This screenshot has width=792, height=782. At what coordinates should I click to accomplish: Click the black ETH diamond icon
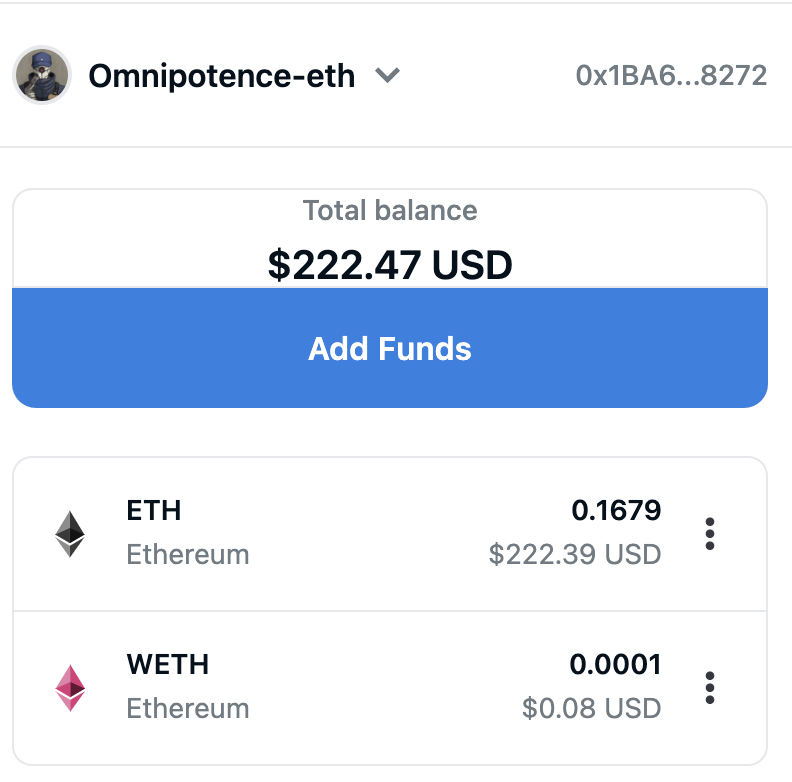click(x=70, y=534)
